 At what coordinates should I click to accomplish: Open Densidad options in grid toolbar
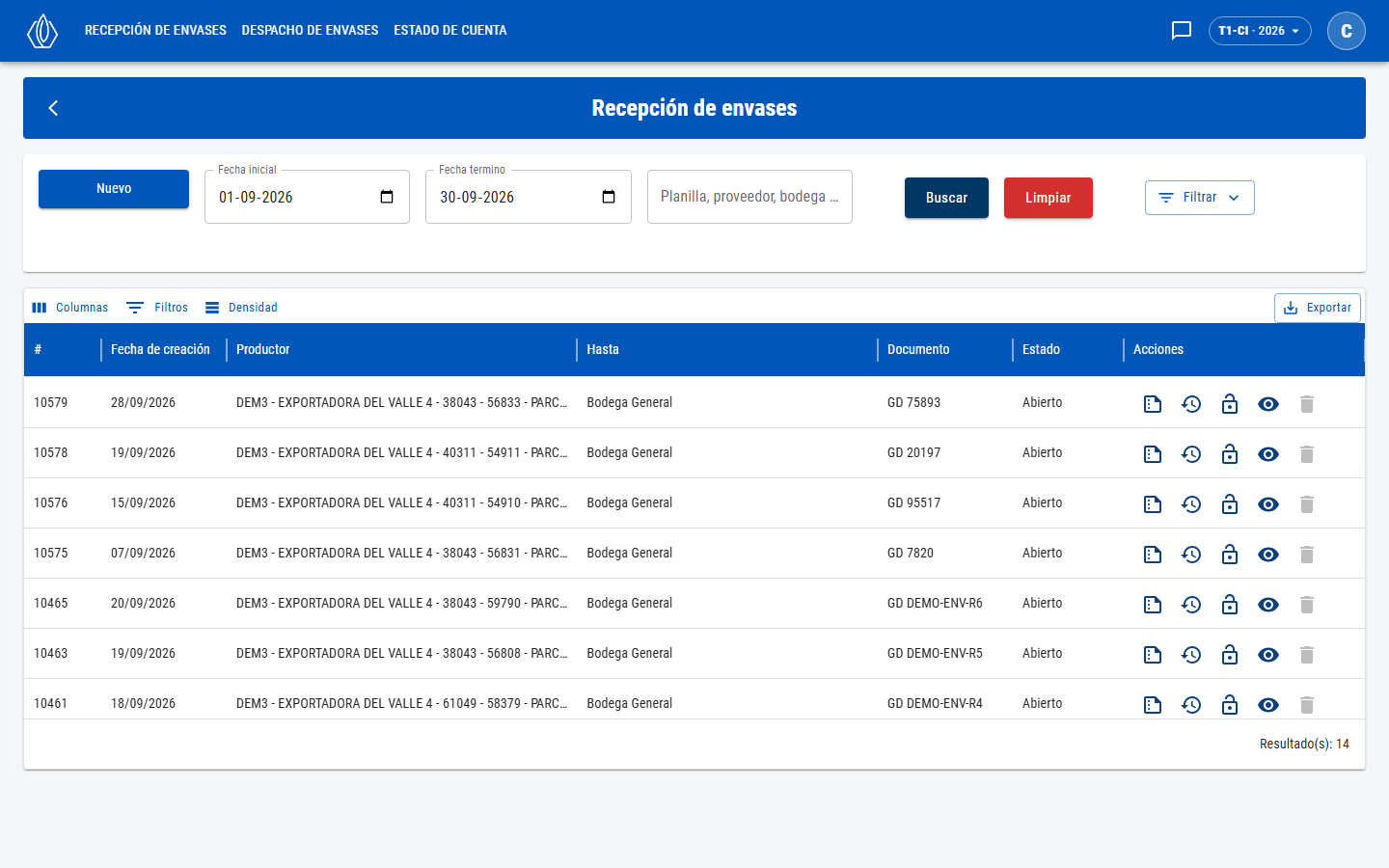[x=241, y=308]
